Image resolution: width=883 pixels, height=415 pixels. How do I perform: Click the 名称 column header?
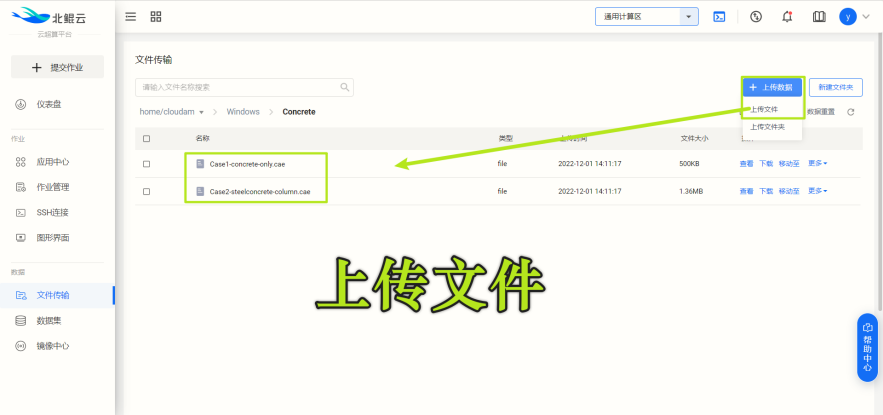pos(202,139)
